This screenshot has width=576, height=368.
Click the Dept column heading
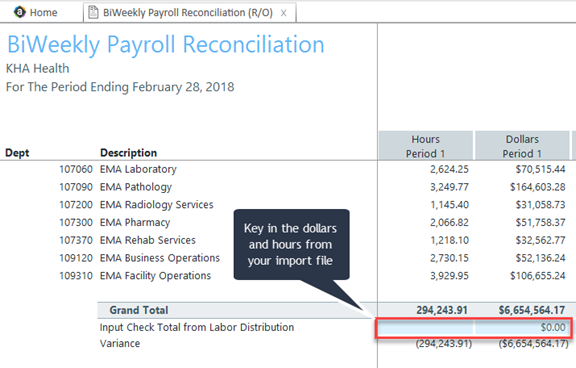17,153
